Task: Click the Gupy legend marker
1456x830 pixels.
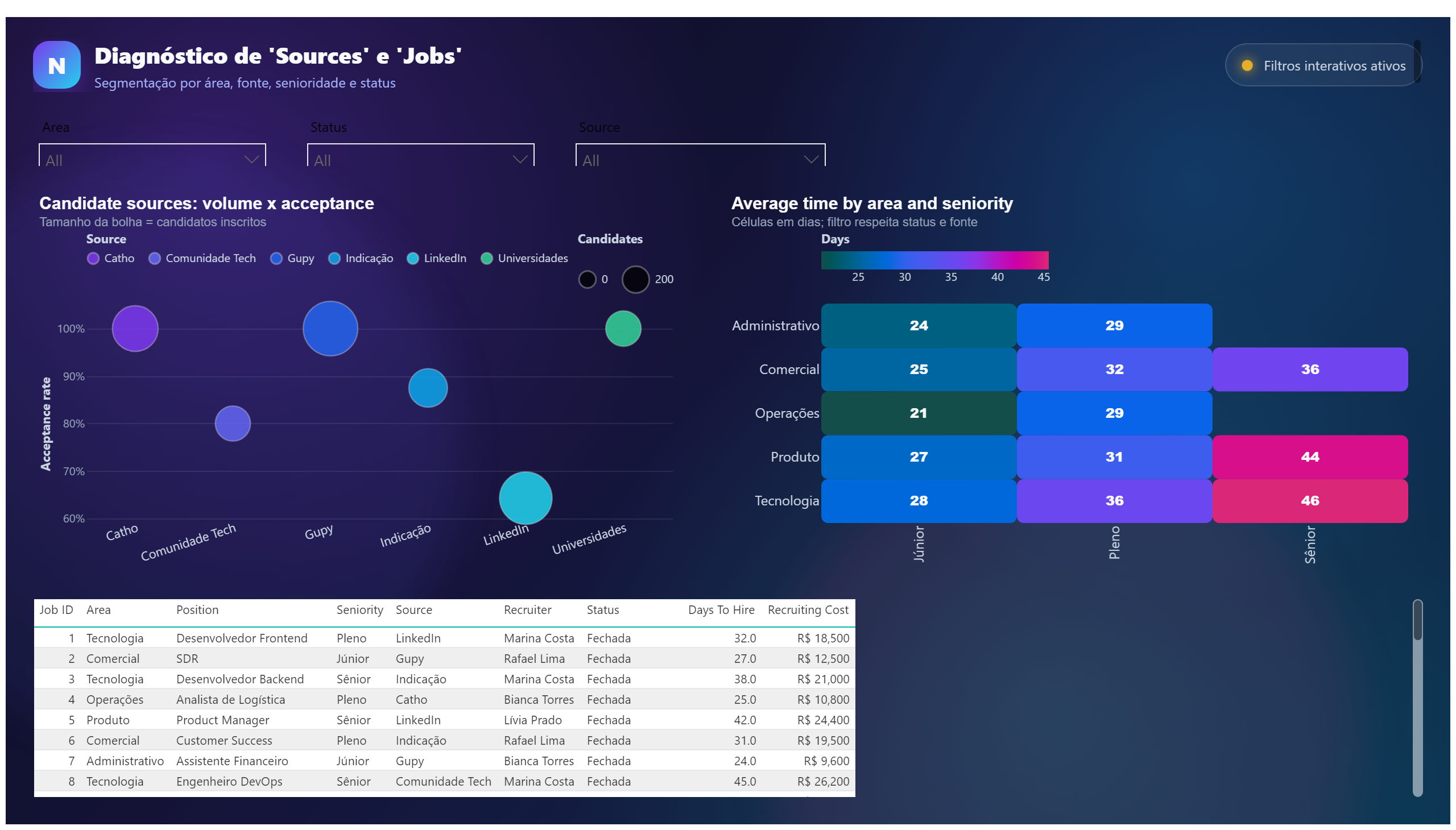Action: pyautogui.click(x=276, y=259)
